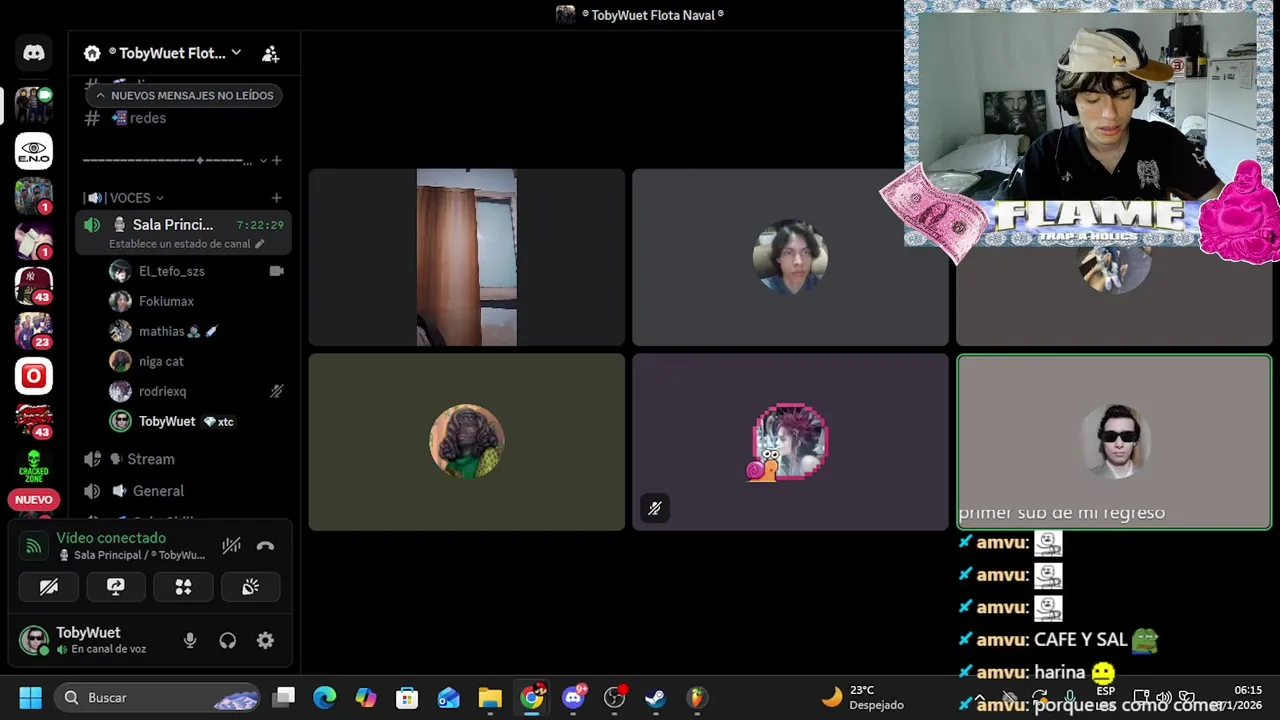This screenshot has width=1280, height=720.
Task: Invite people to server icon
Action: pos(270,53)
